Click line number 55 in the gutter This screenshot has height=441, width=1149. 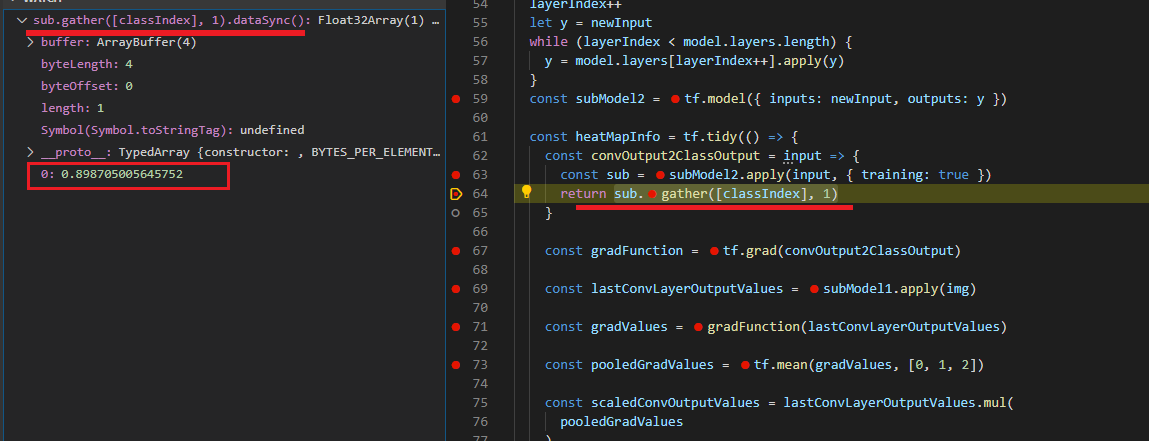[x=481, y=23]
